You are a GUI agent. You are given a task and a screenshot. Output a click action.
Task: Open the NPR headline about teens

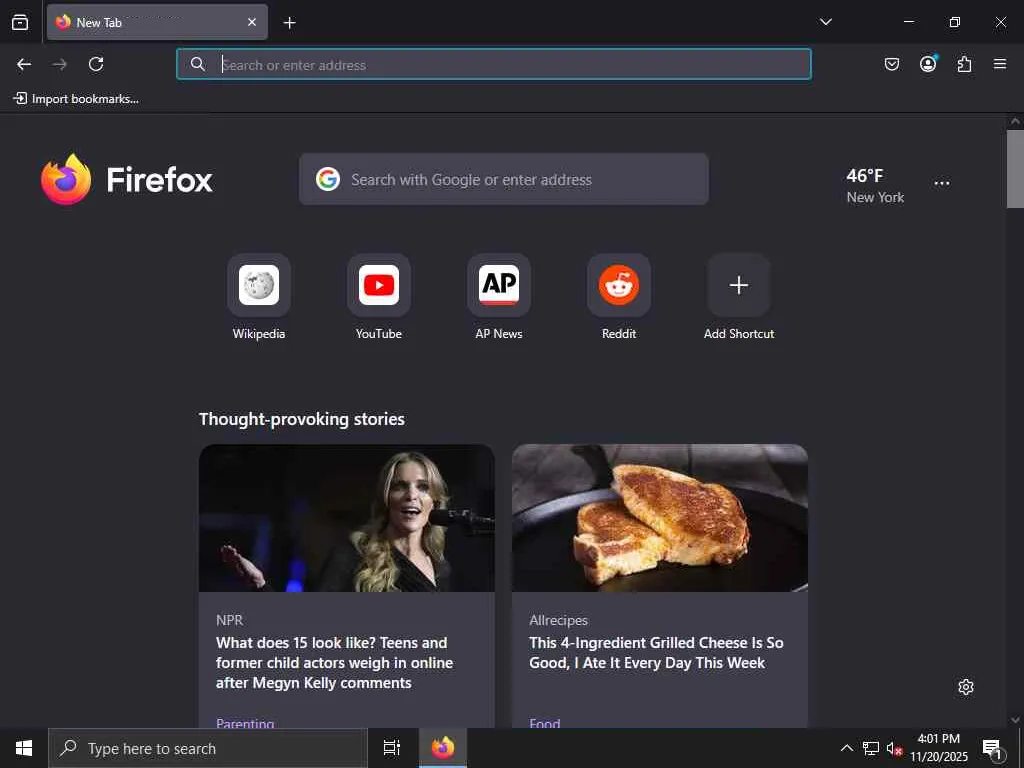334,662
